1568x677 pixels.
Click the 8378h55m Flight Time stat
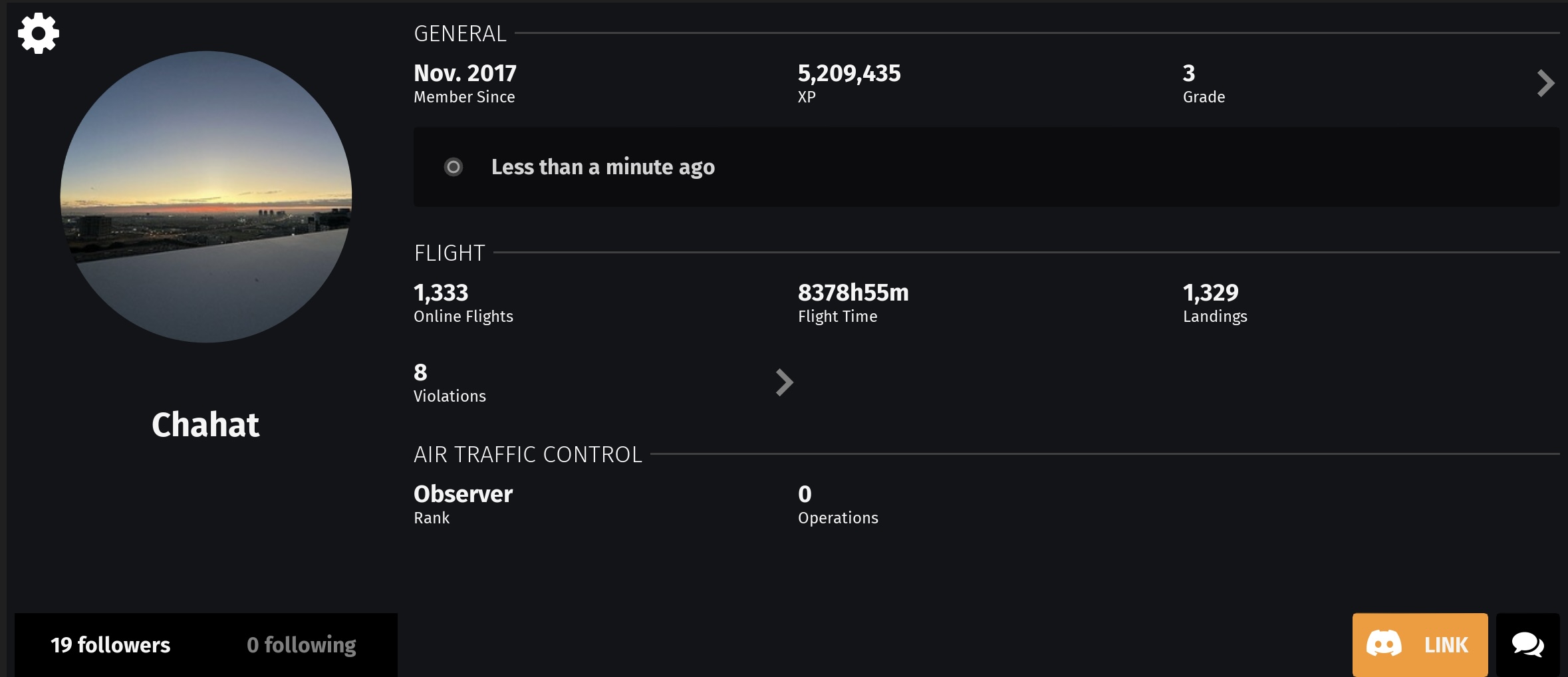(853, 303)
